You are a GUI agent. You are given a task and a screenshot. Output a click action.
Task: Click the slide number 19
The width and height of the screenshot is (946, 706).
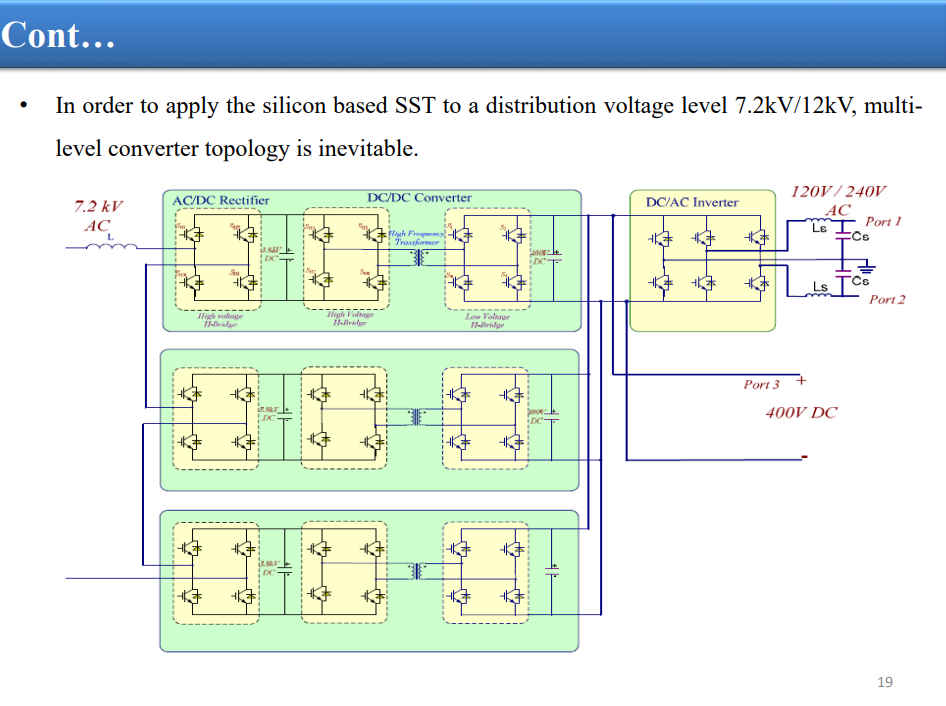(885, 682)
